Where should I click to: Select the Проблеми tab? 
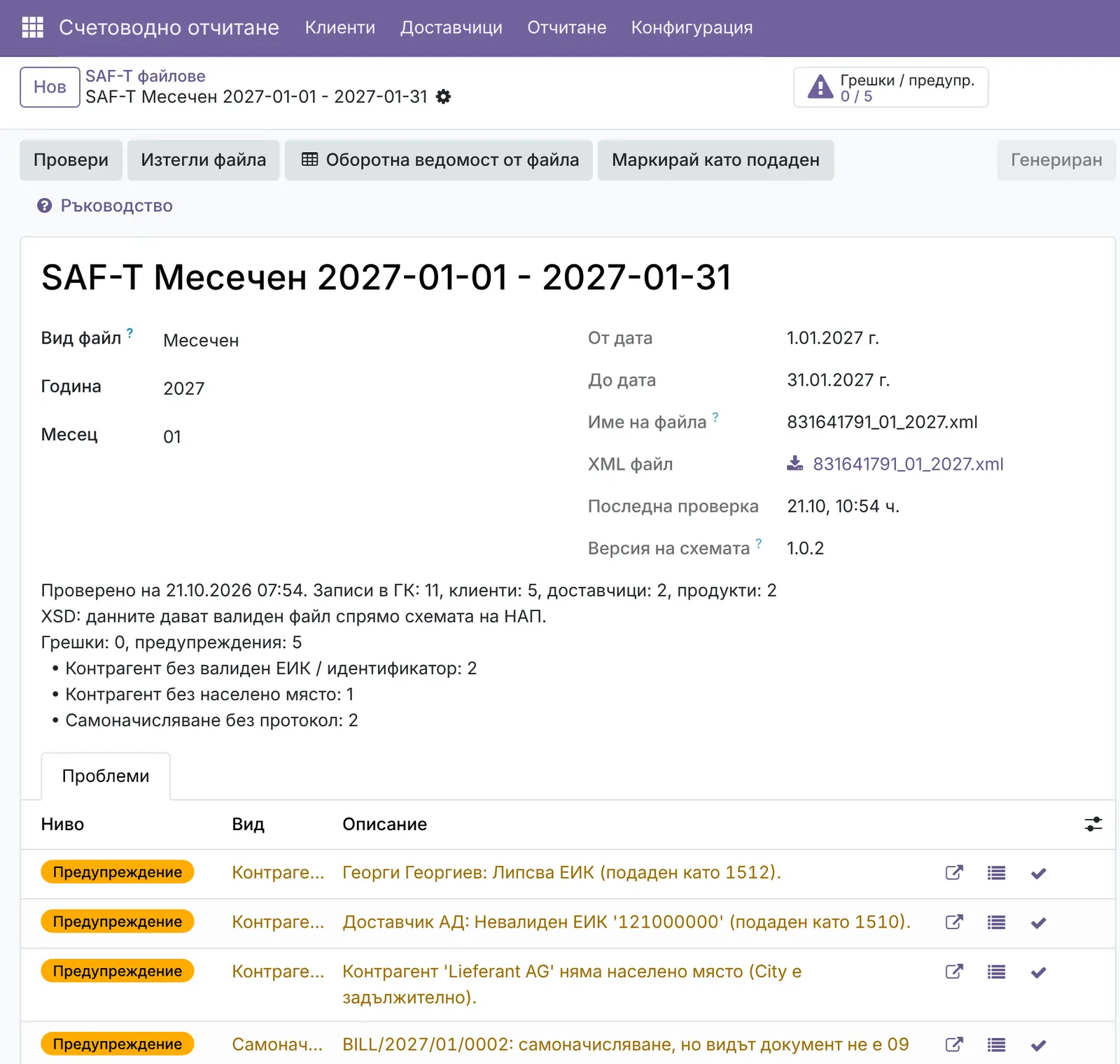(x=106, y=776)
